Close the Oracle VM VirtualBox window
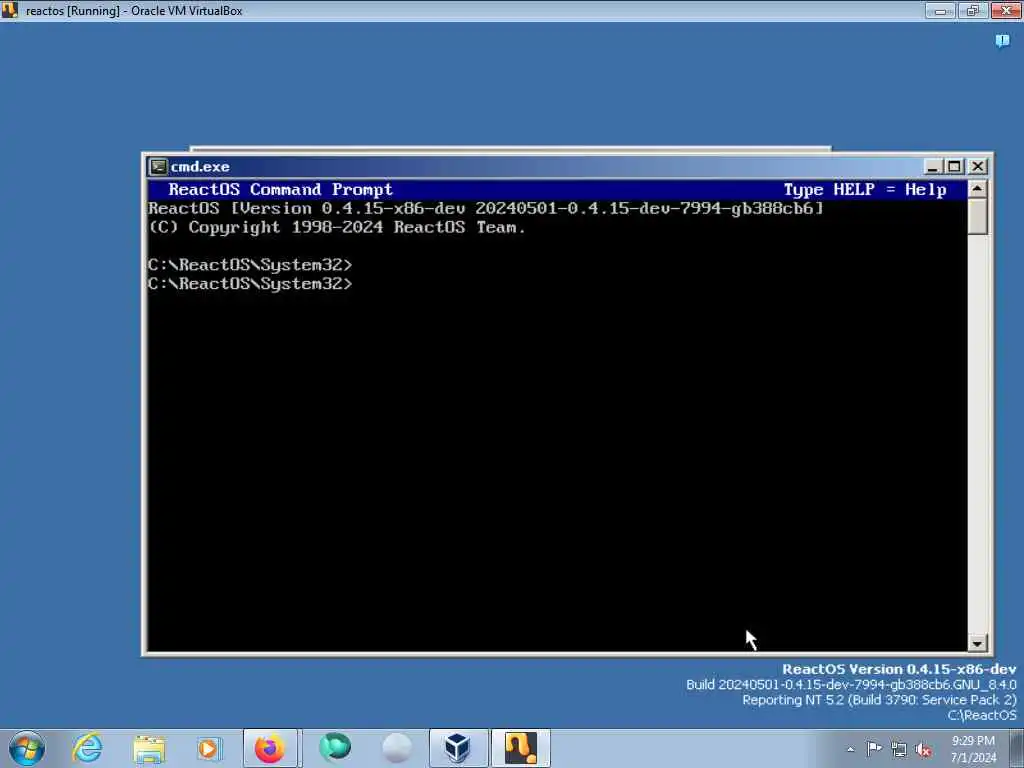 pyautogui.click(x=1006, y=10)
